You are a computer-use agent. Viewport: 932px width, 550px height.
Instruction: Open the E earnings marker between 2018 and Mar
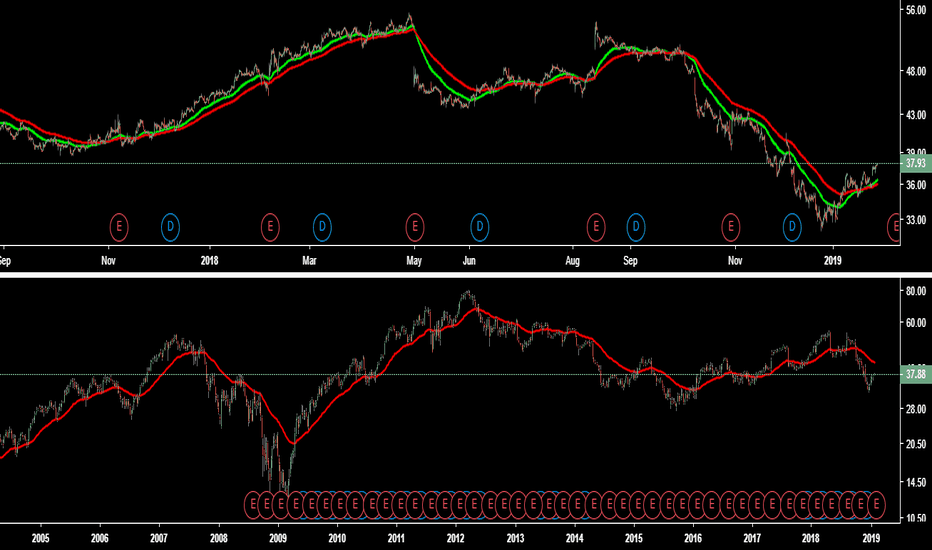pyautogui.click(x=270, y=227)
